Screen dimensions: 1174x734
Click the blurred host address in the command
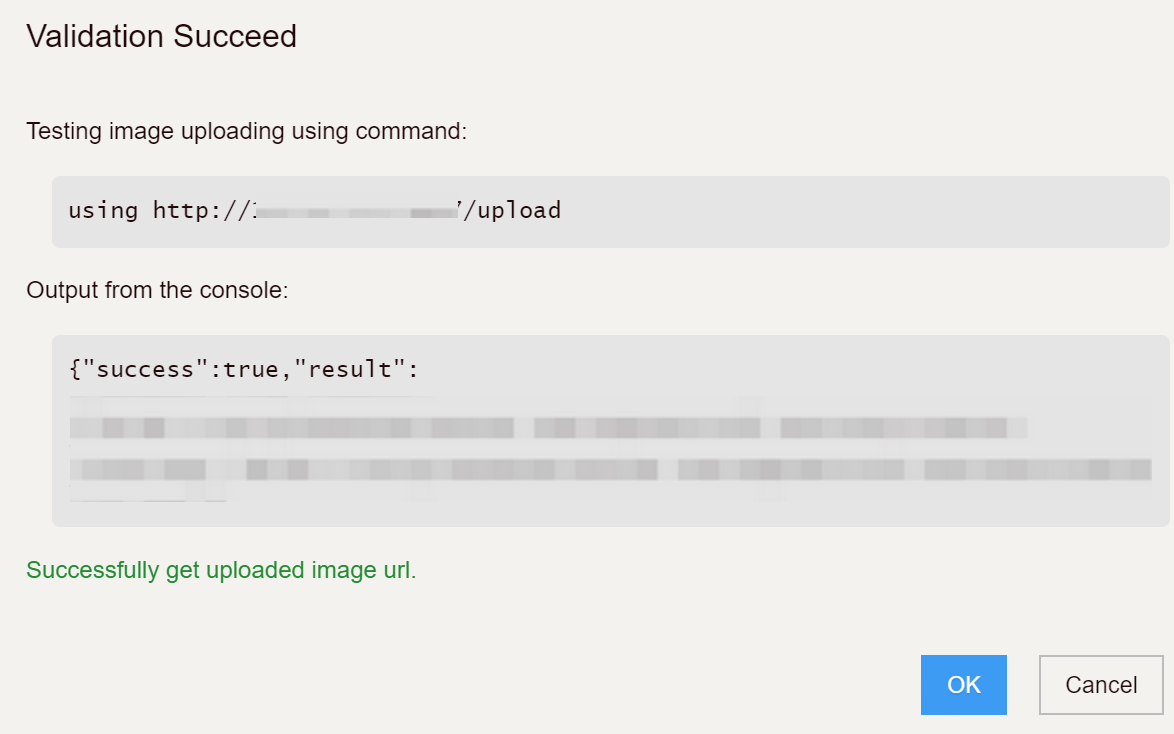tap(356, 212)
